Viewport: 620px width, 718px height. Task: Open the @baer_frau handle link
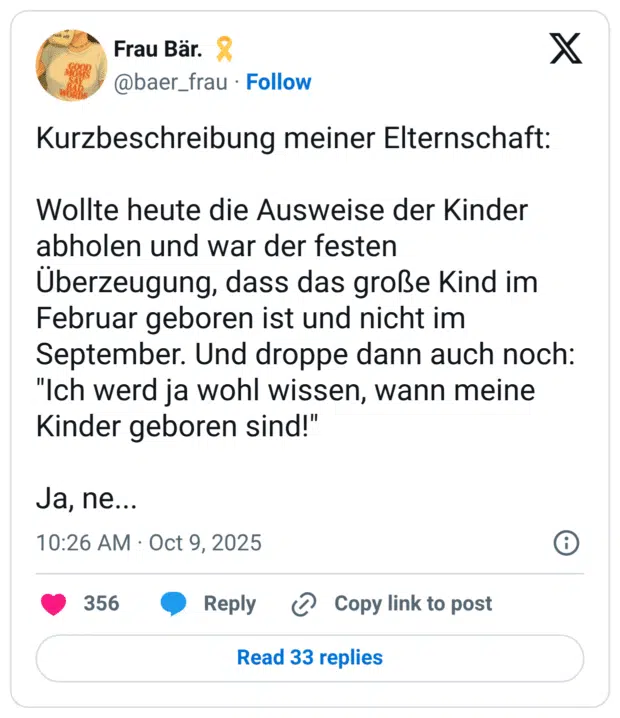pos(172,82)
